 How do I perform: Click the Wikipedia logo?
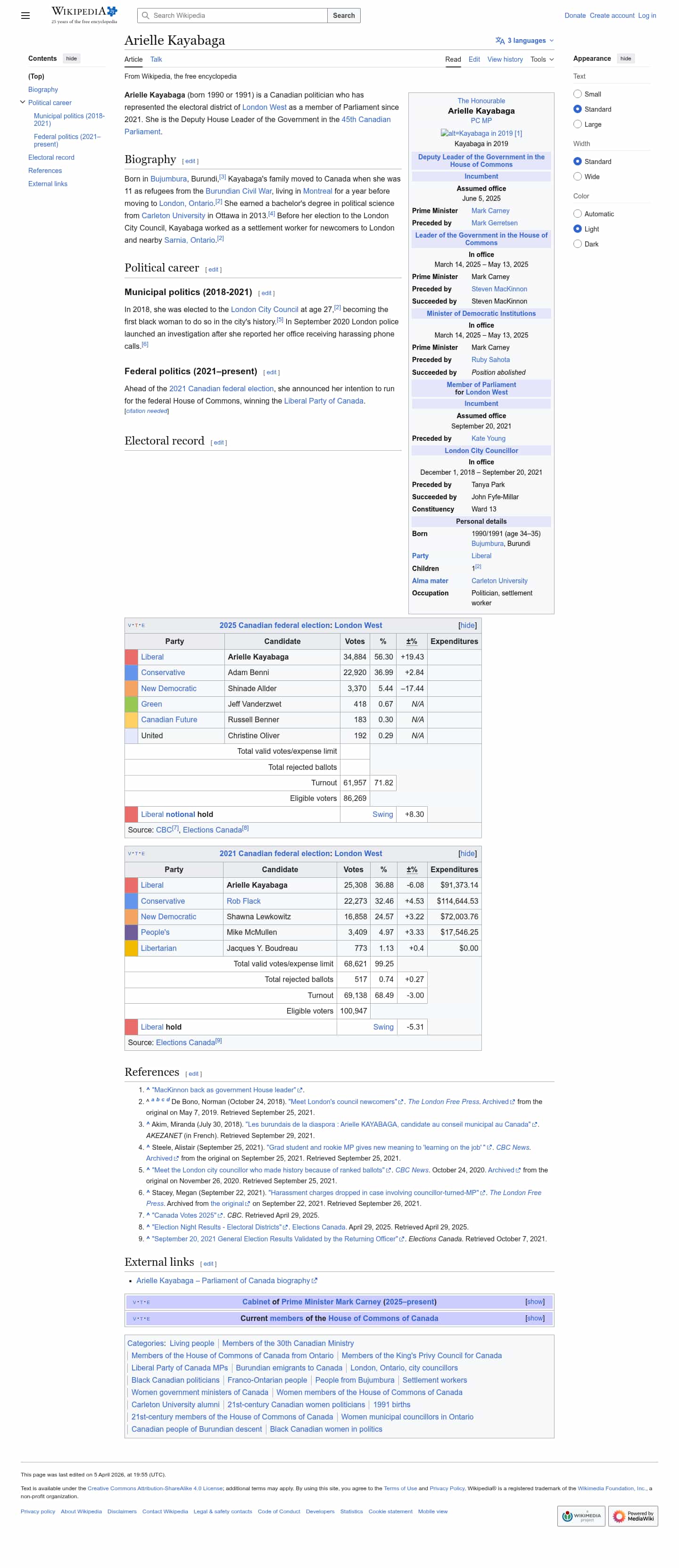coord(84,15)
